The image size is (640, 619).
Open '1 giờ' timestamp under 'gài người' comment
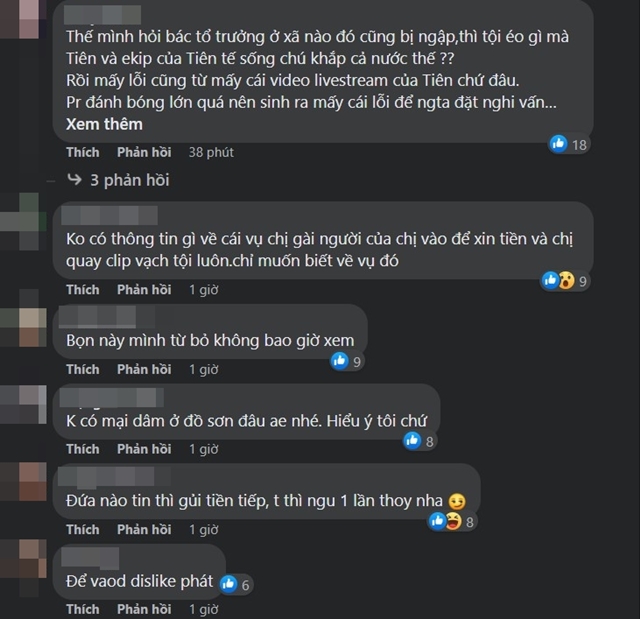click(203, 290)
